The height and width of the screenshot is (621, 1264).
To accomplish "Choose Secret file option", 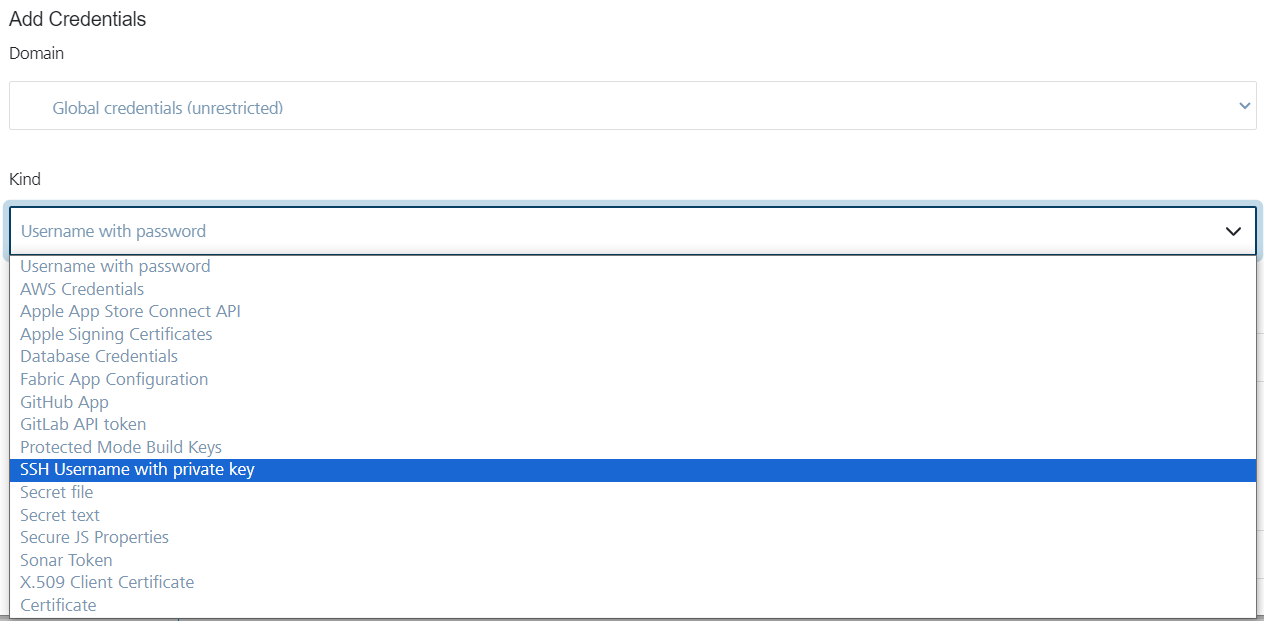I will (x=56, y=492).
